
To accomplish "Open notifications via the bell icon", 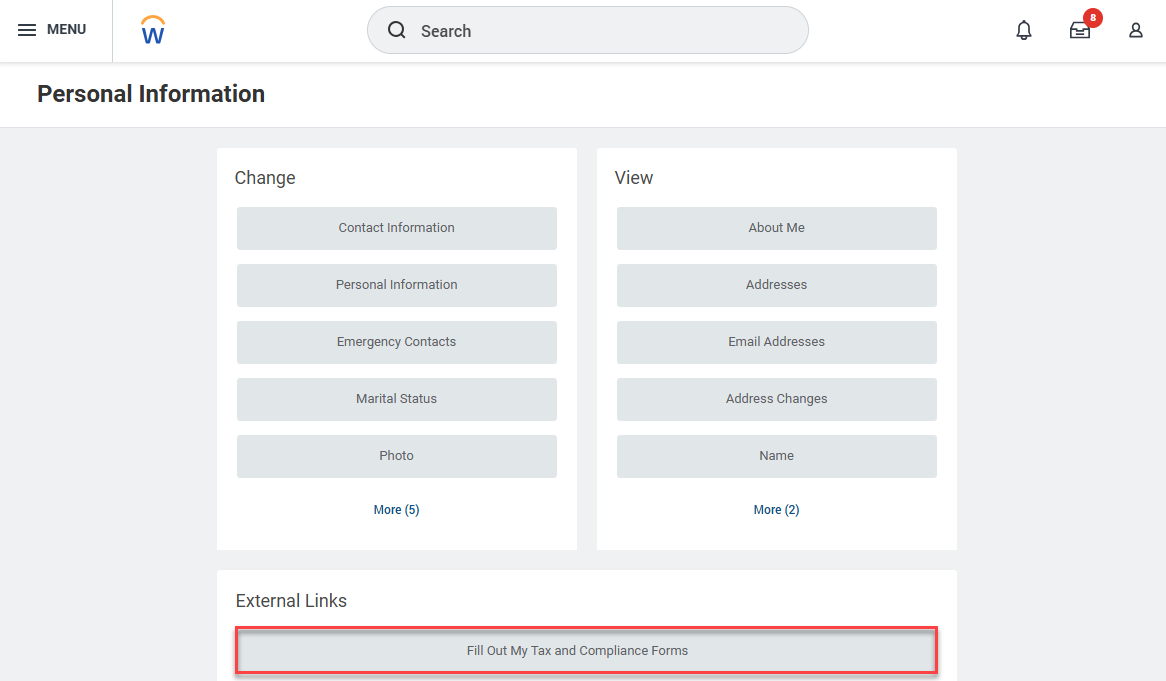I will 1023,30.
